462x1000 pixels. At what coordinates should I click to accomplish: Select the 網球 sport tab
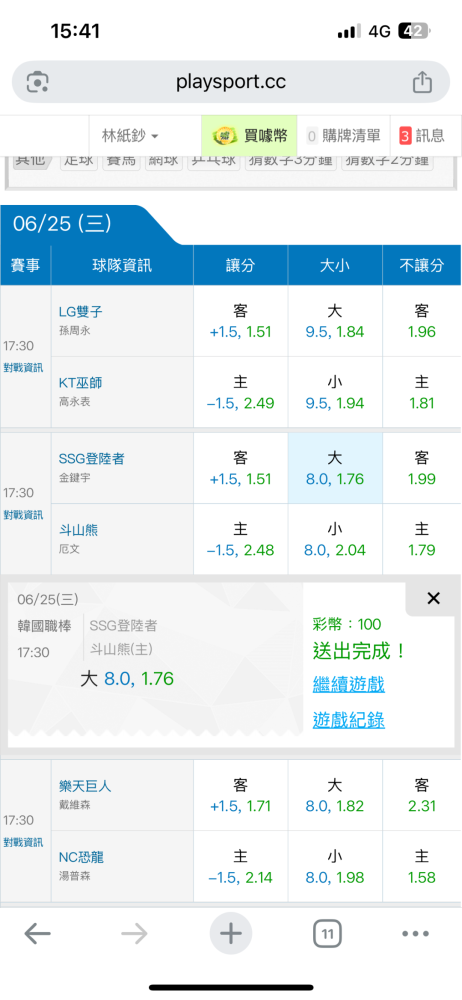[163, 161]
